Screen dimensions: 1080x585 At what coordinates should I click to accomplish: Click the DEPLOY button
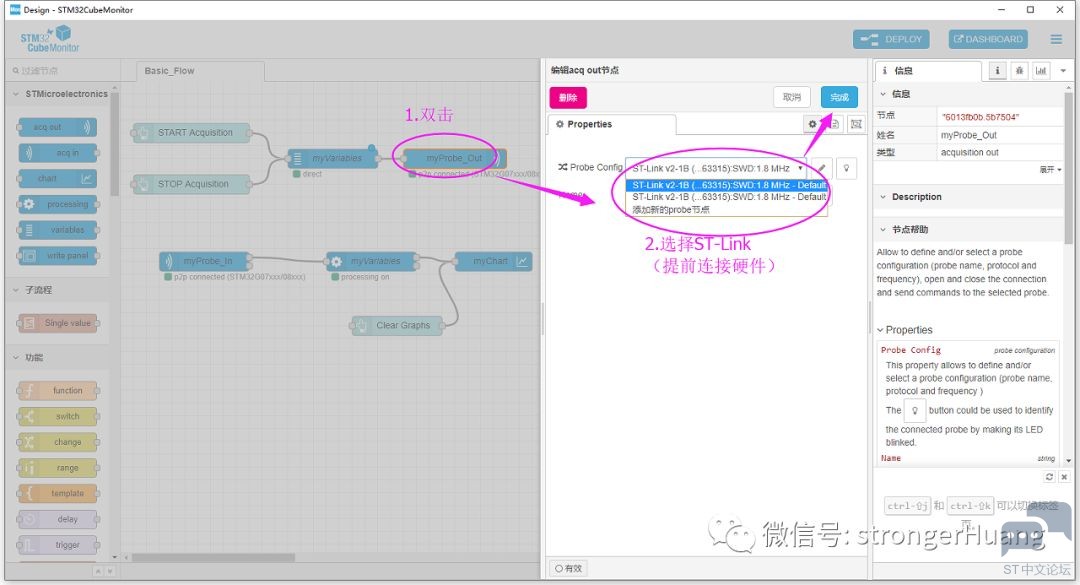tap(891, 39)
